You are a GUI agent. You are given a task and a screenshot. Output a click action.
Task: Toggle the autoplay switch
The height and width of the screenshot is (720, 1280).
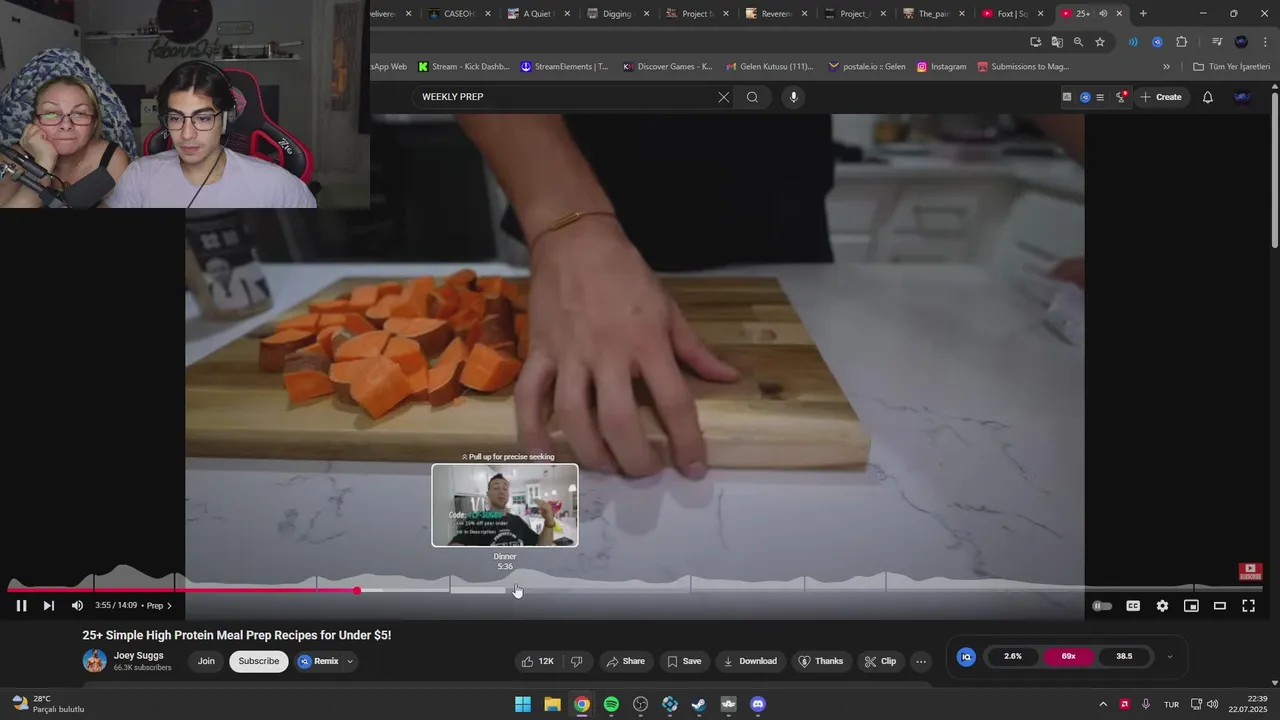[x=1102, y=606]
